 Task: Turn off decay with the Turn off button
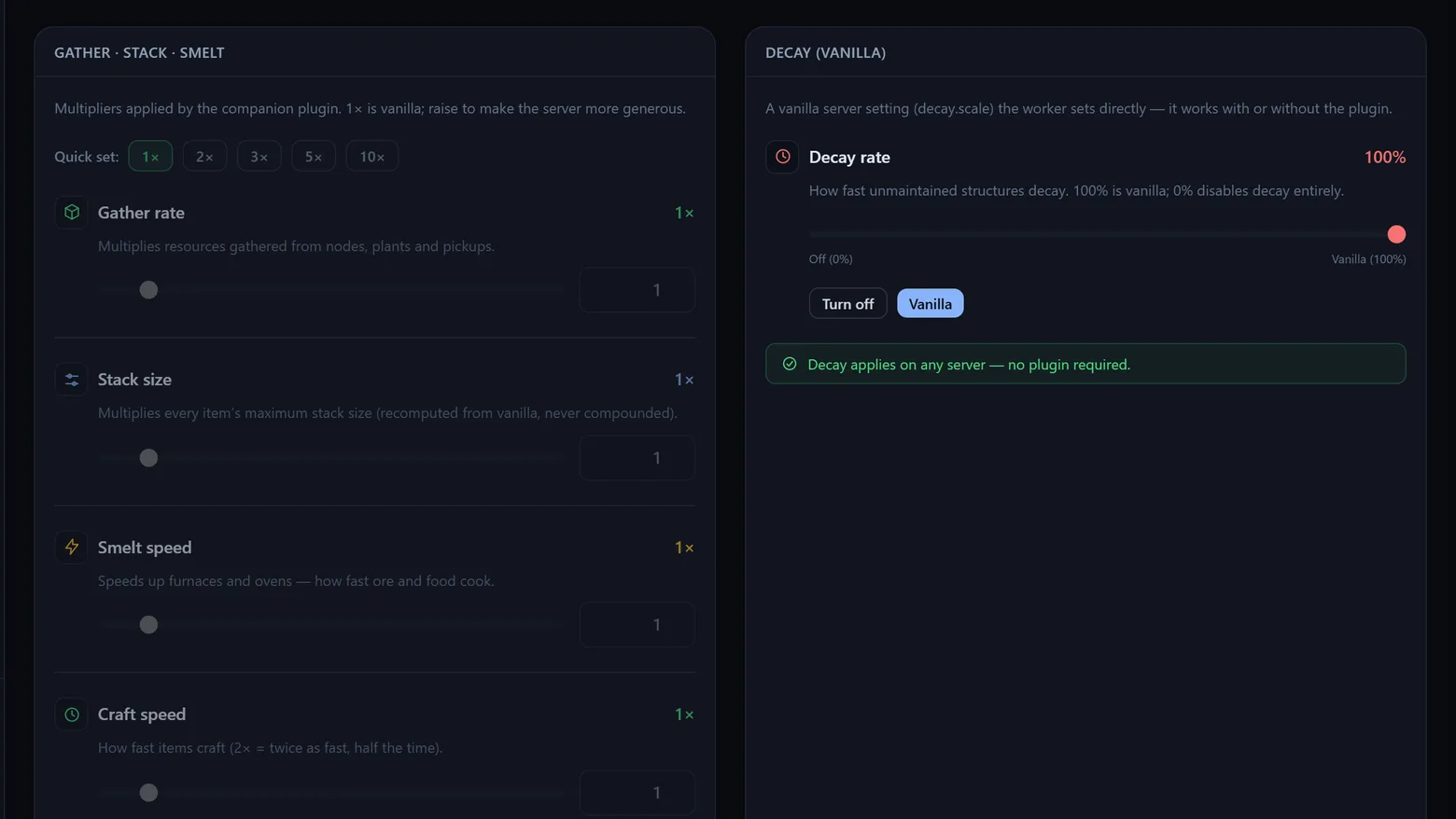(847, 303)
